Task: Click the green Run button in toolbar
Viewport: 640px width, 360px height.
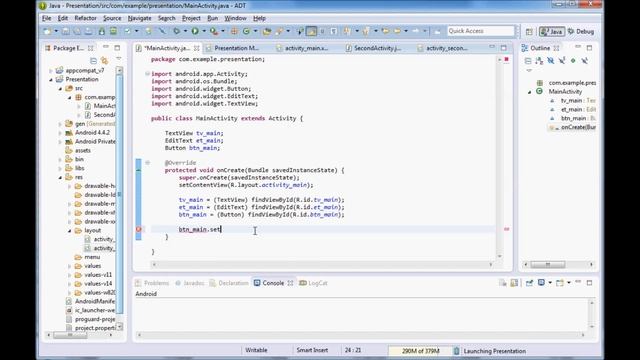Action: point(195,31)
